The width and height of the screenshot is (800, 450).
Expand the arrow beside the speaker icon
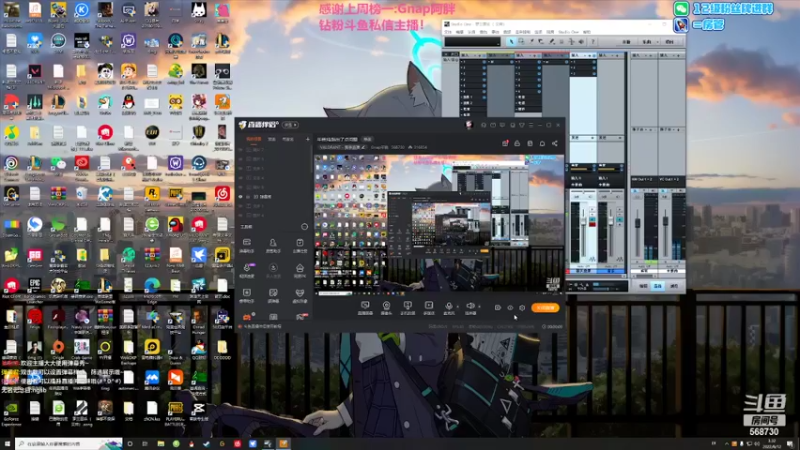coord(479,307)
